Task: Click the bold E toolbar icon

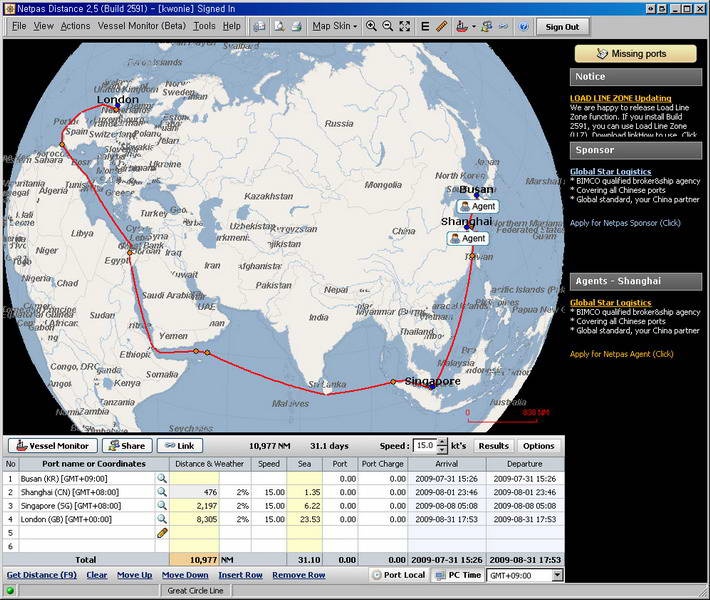Action: [425, 26]
